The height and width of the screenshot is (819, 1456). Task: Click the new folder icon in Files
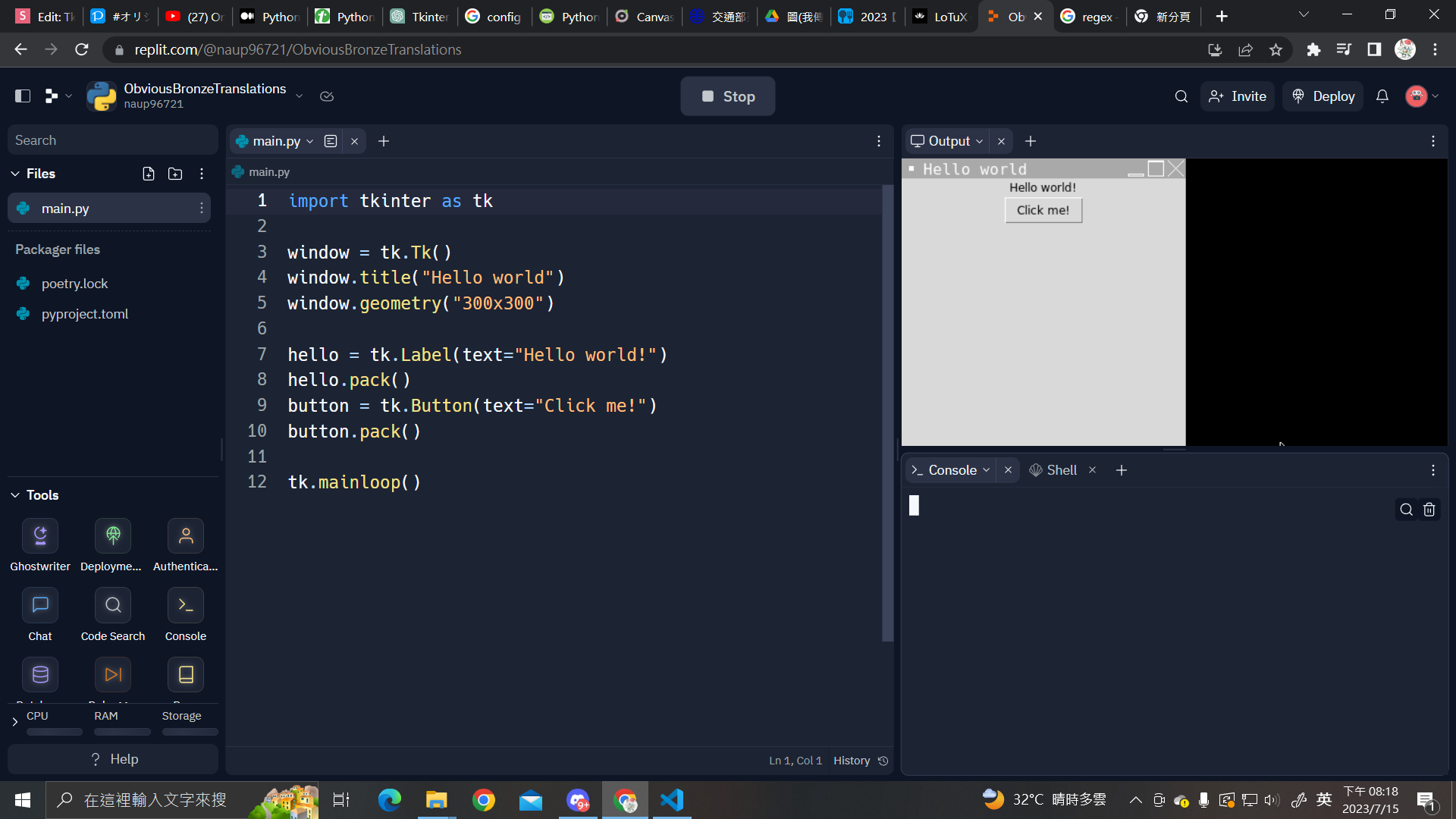pyautogui.click(x=175, y=174)
